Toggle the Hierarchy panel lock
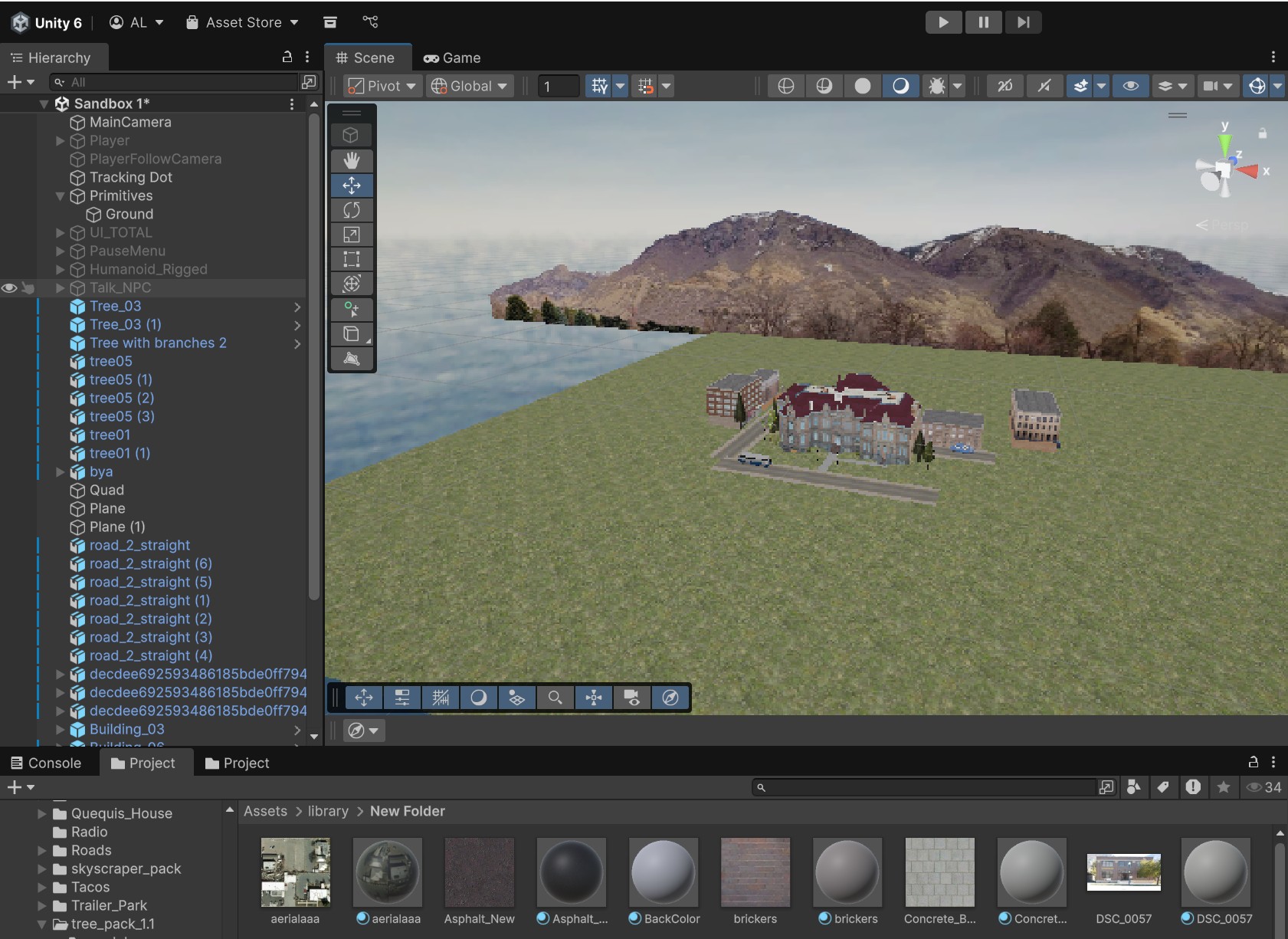This screenshot has height=939, width=1288. point(287,57)
